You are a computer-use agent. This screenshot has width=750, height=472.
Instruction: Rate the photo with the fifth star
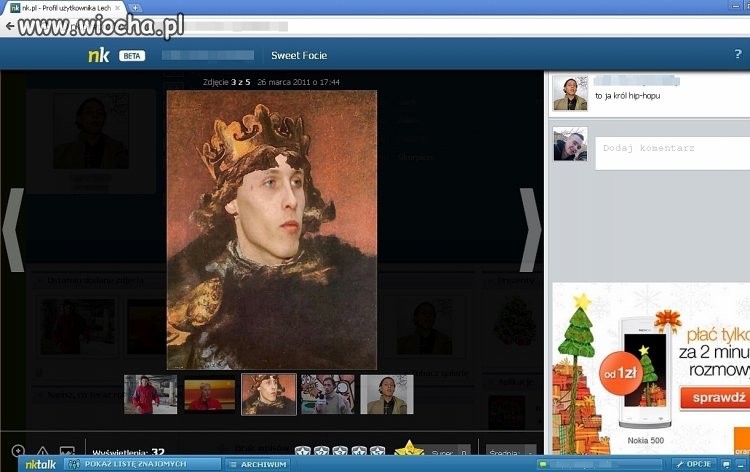(377, 450)
